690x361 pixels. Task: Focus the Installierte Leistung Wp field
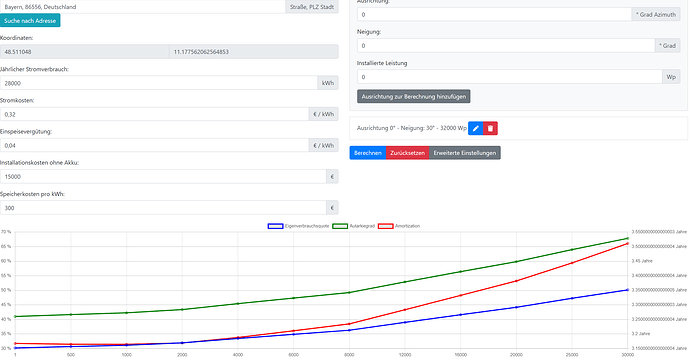510,77
